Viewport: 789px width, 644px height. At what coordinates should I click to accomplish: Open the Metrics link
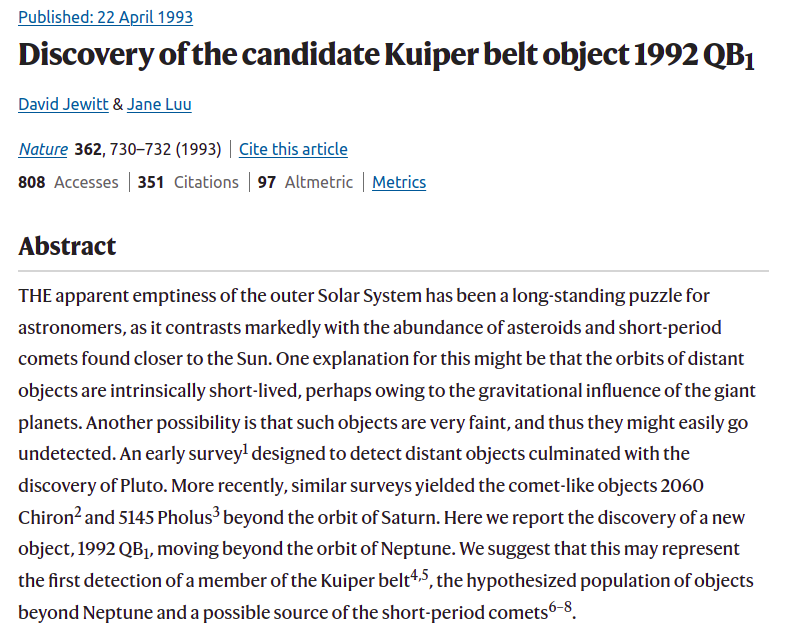point(399,182)
